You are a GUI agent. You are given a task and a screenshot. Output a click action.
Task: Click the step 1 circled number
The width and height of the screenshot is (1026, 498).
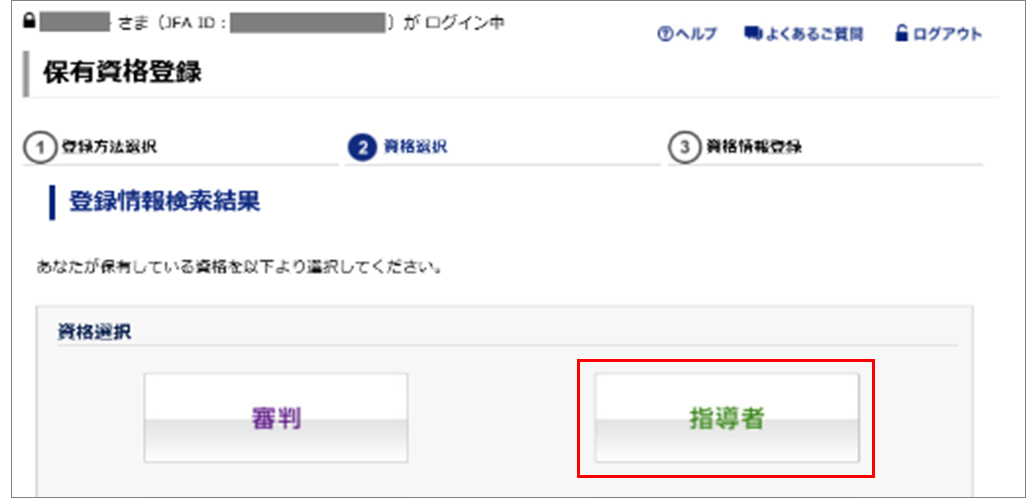(x=39, y=147)
